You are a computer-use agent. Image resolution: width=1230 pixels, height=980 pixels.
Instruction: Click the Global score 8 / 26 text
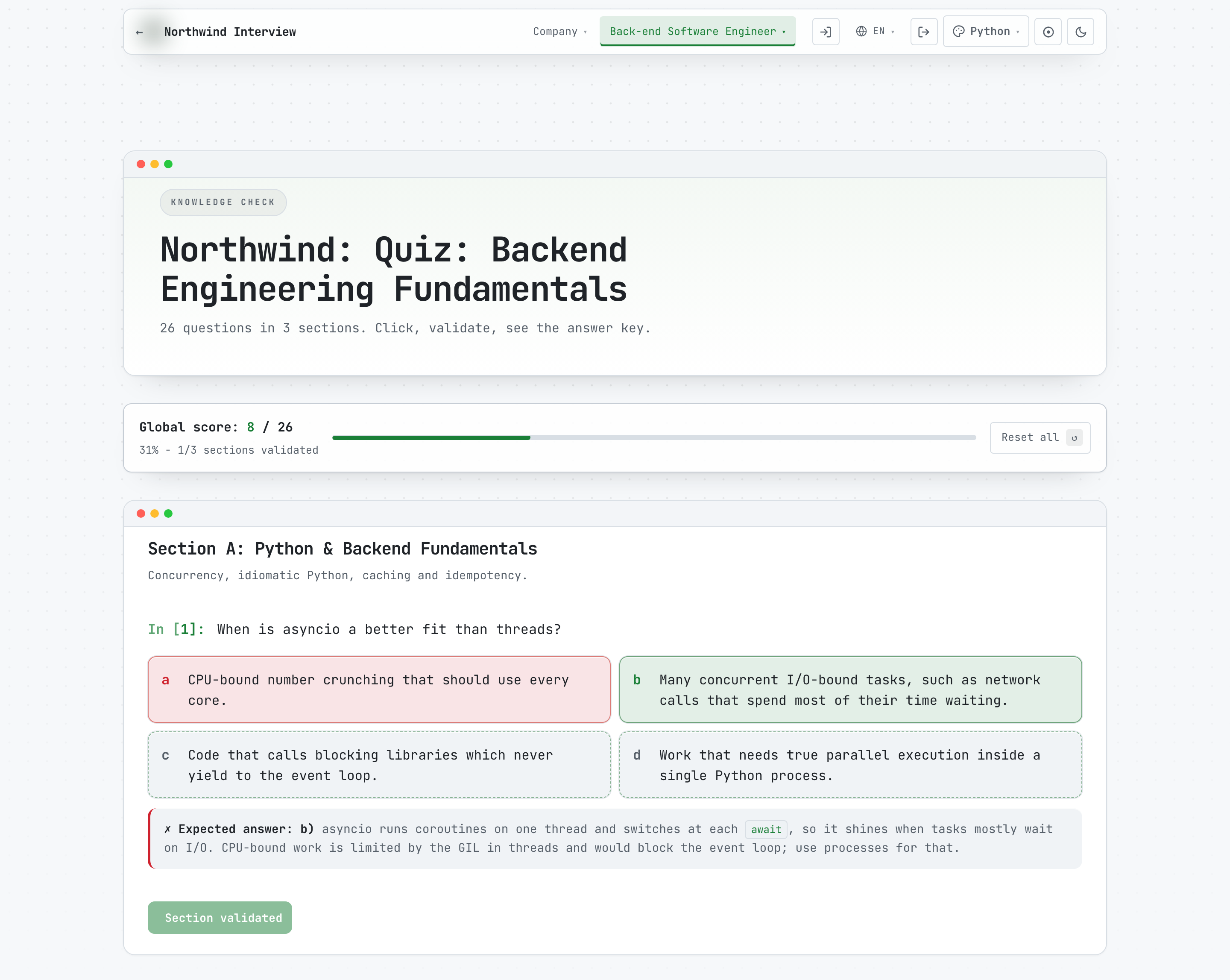216,427
